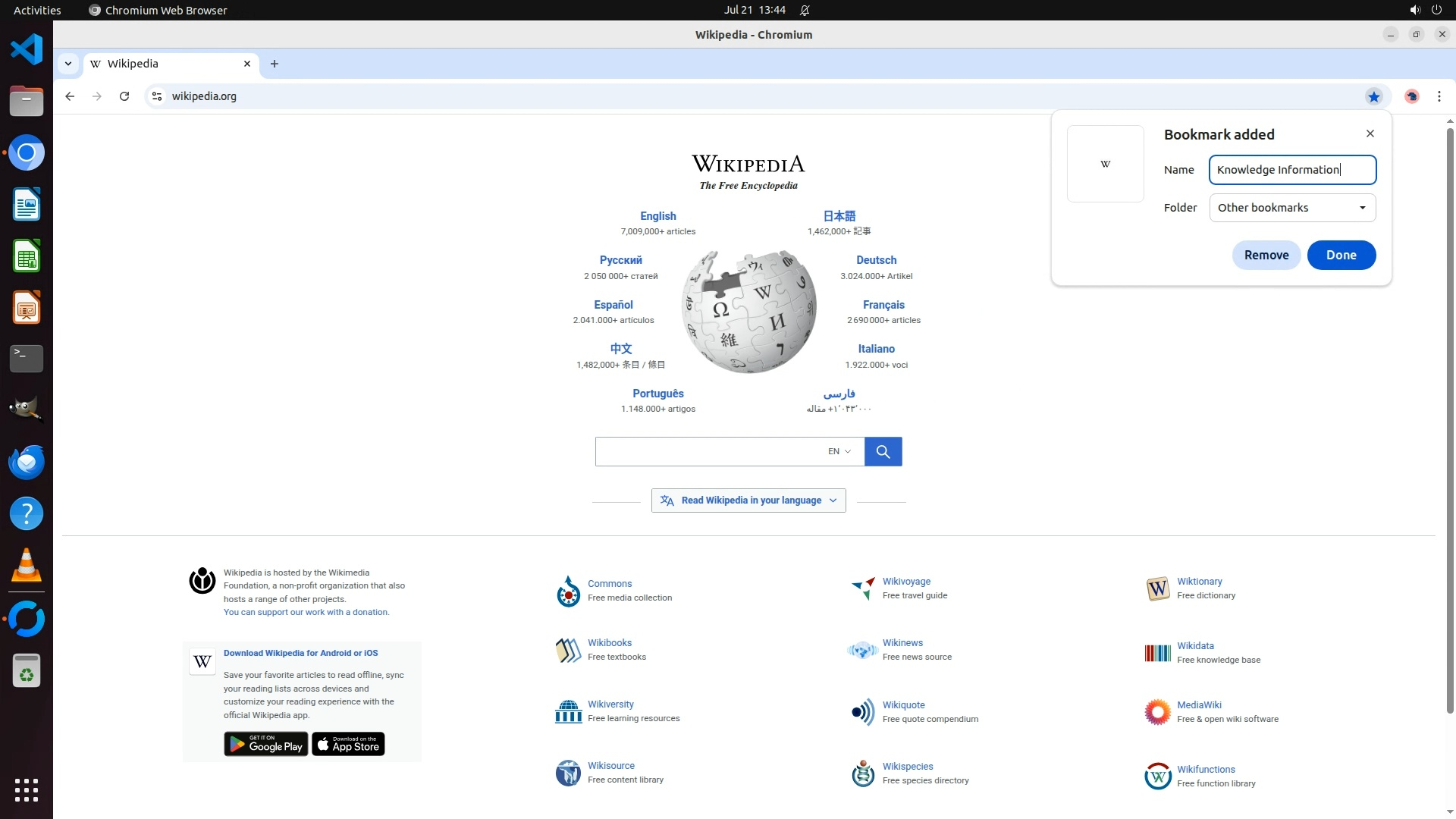
Task: Open the new tab plus button
Action: [275, 64]
